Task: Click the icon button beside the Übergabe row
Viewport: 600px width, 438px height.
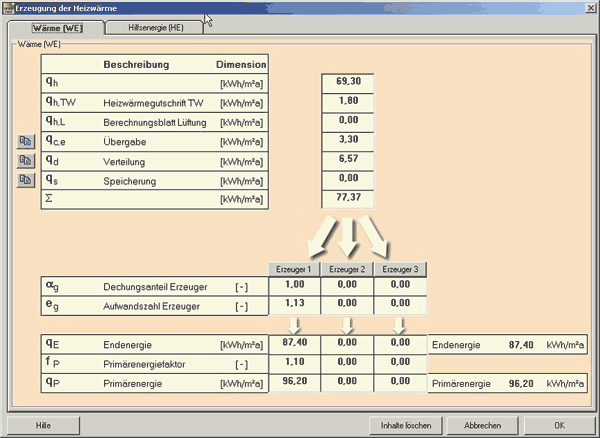Action: point(26,142)
